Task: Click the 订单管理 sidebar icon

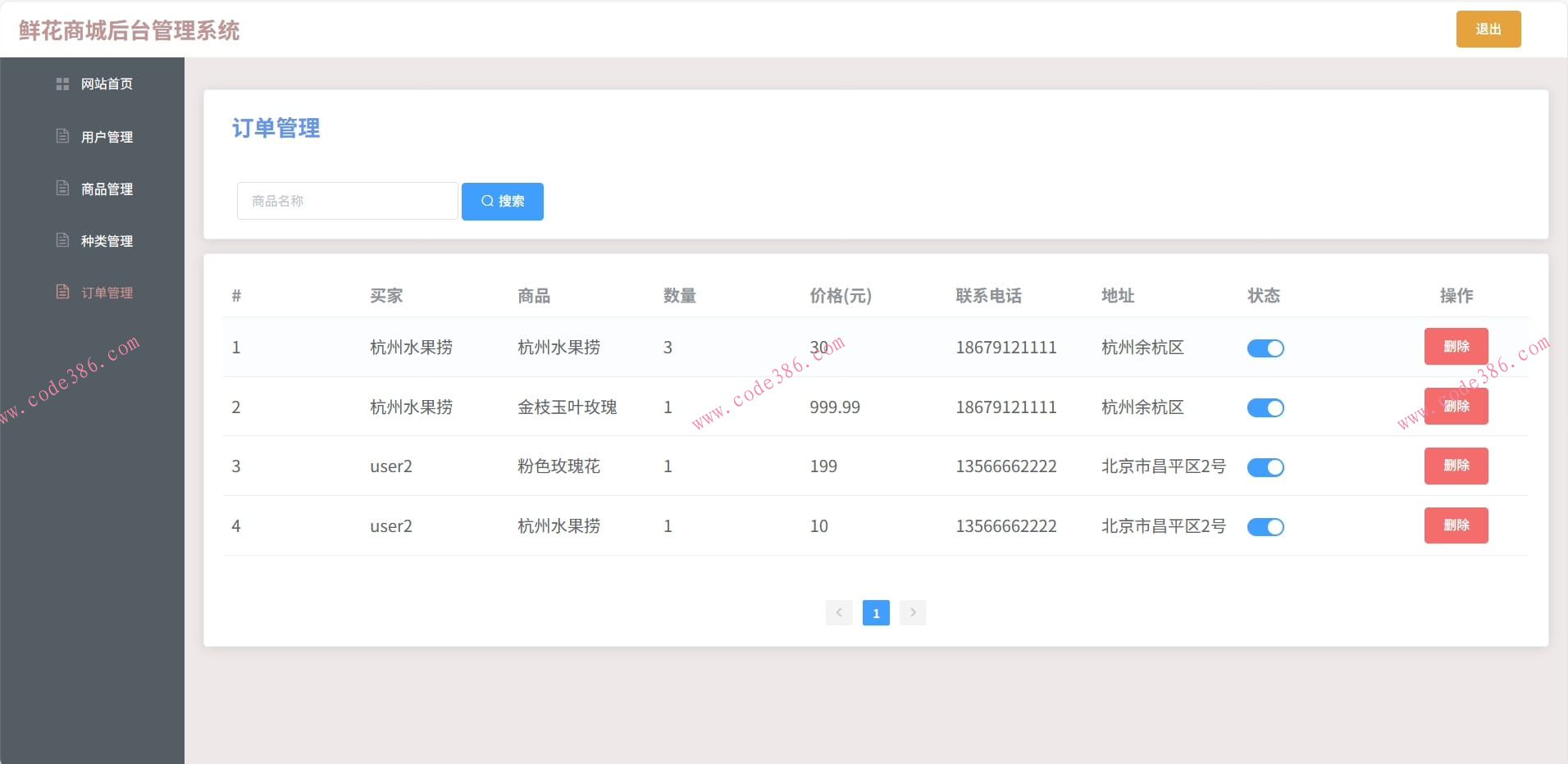Action: (x=63, y=292)
